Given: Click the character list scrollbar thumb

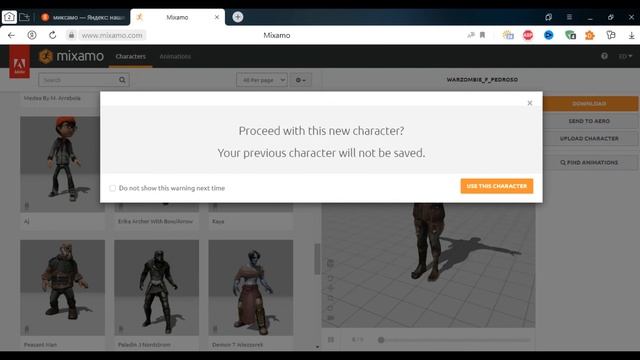Looking at the screenshot, I should [317, 259].
